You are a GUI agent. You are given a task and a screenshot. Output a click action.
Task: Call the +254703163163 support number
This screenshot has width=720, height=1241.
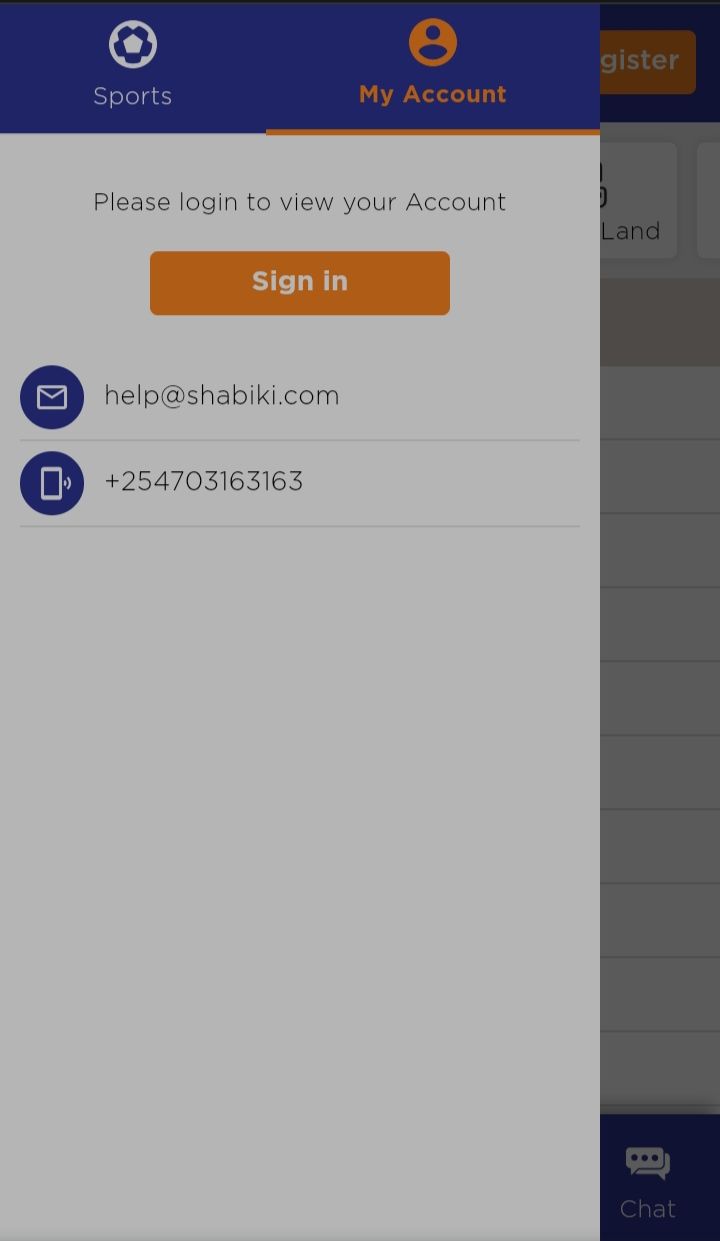tap(204, 482)
